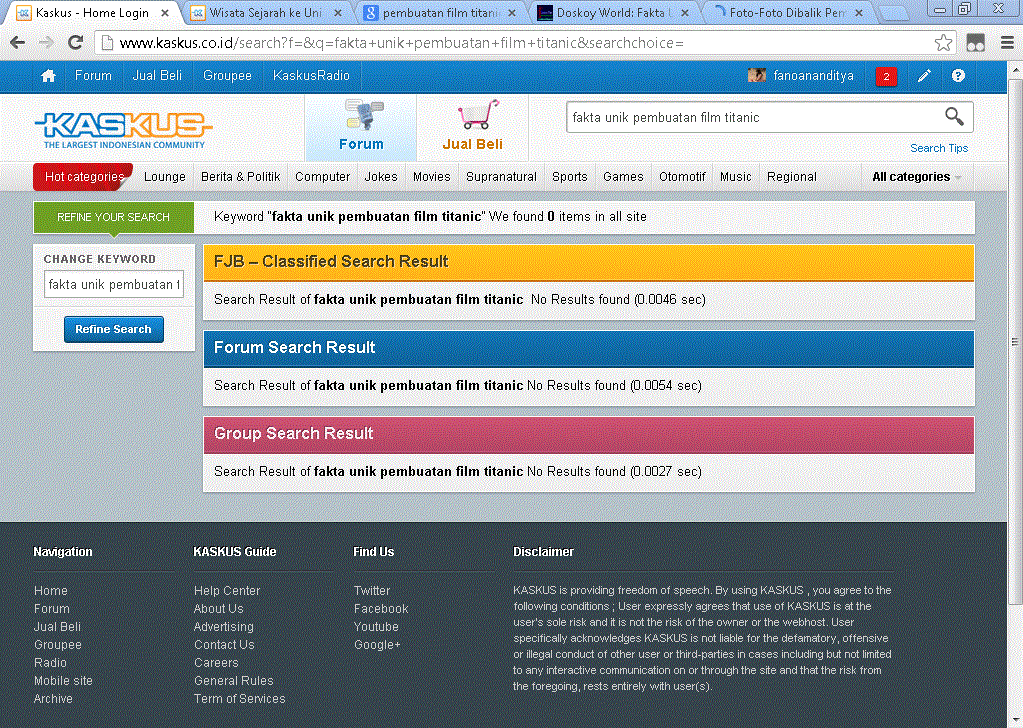This screenshot has width=1023, height=728.
Task: Open the Regional category
Action: coord(791,177)
